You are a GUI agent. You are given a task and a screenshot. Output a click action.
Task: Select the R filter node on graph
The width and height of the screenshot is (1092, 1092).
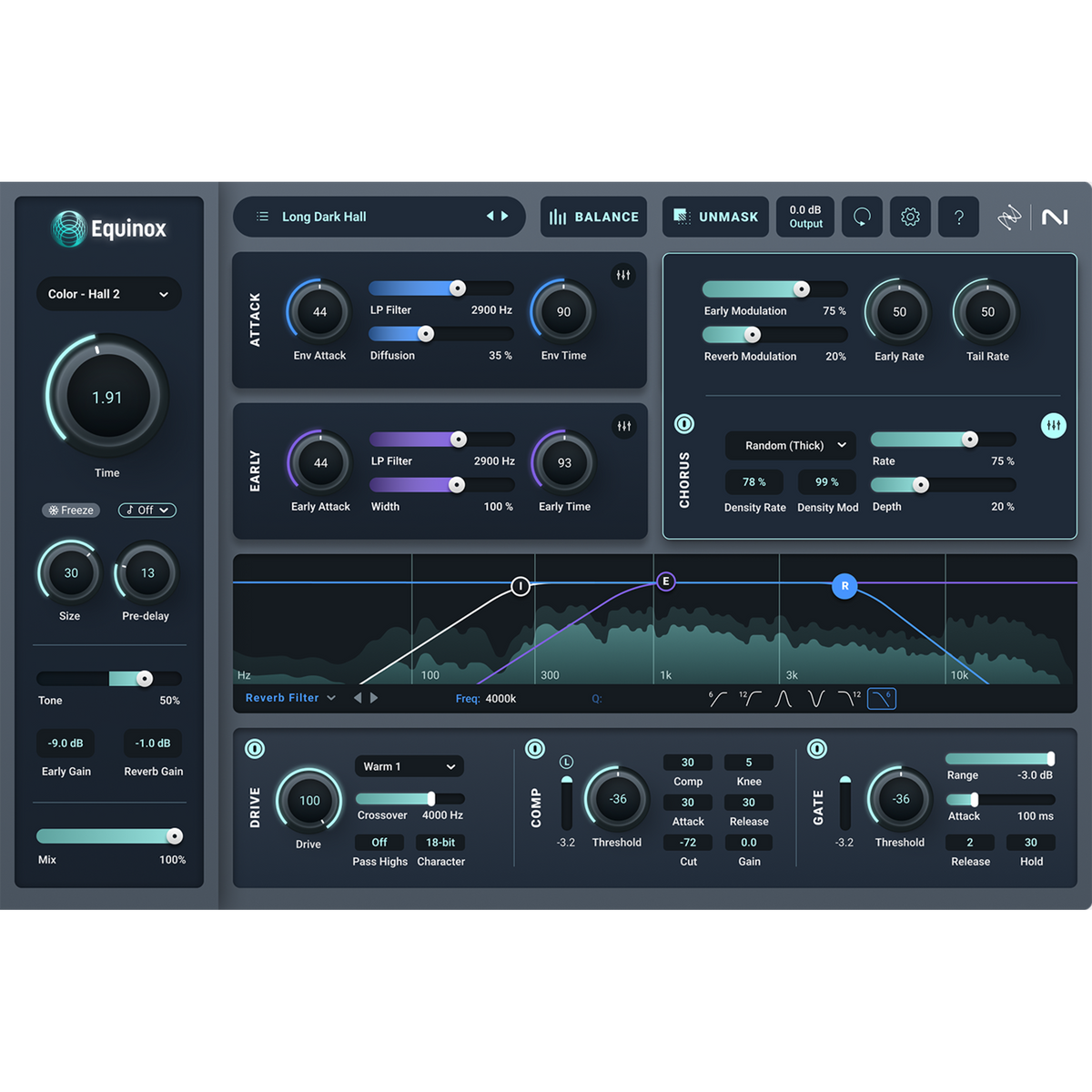[844, 586]
